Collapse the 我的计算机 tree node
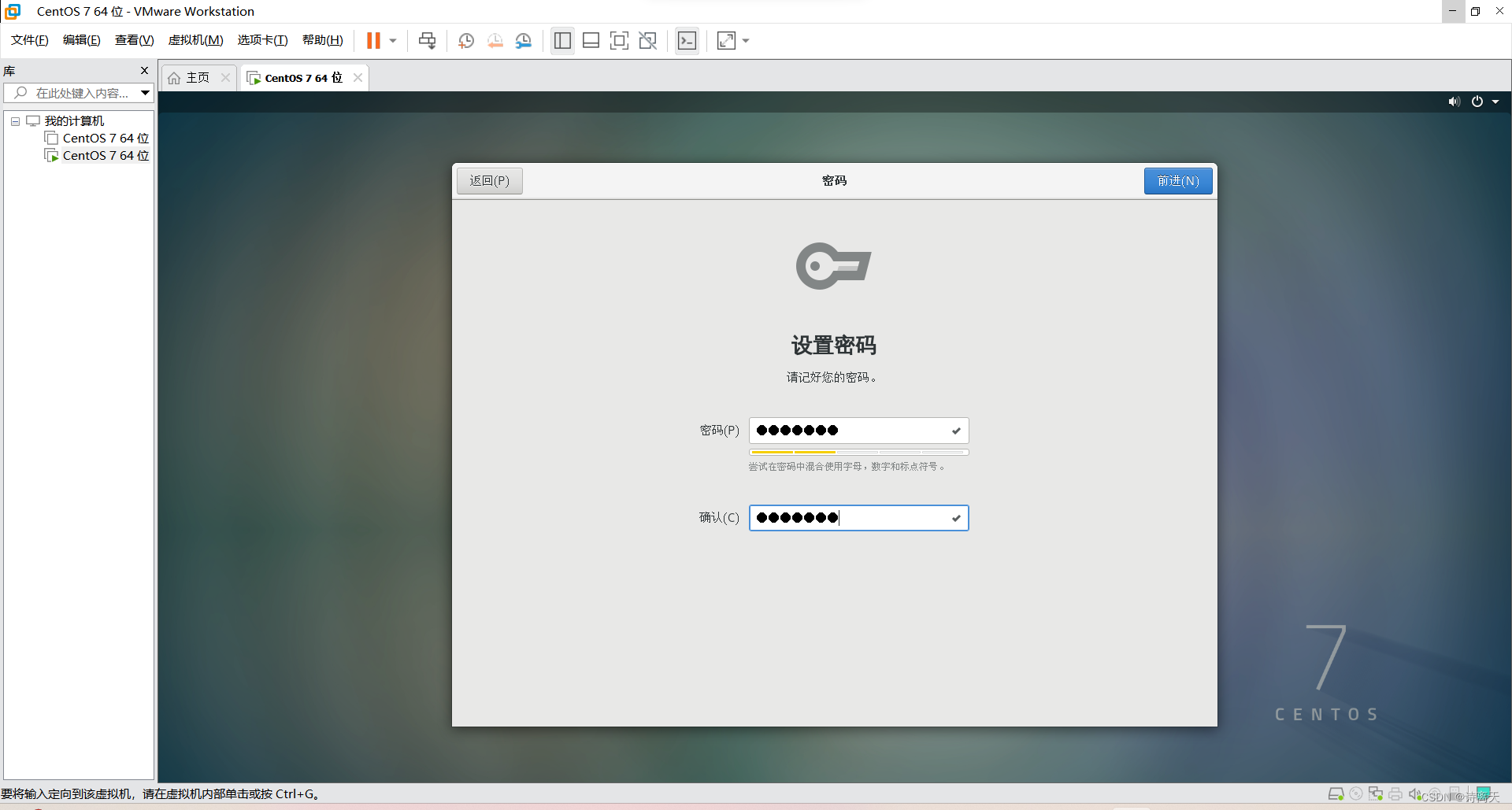 (x=15, y=121)
